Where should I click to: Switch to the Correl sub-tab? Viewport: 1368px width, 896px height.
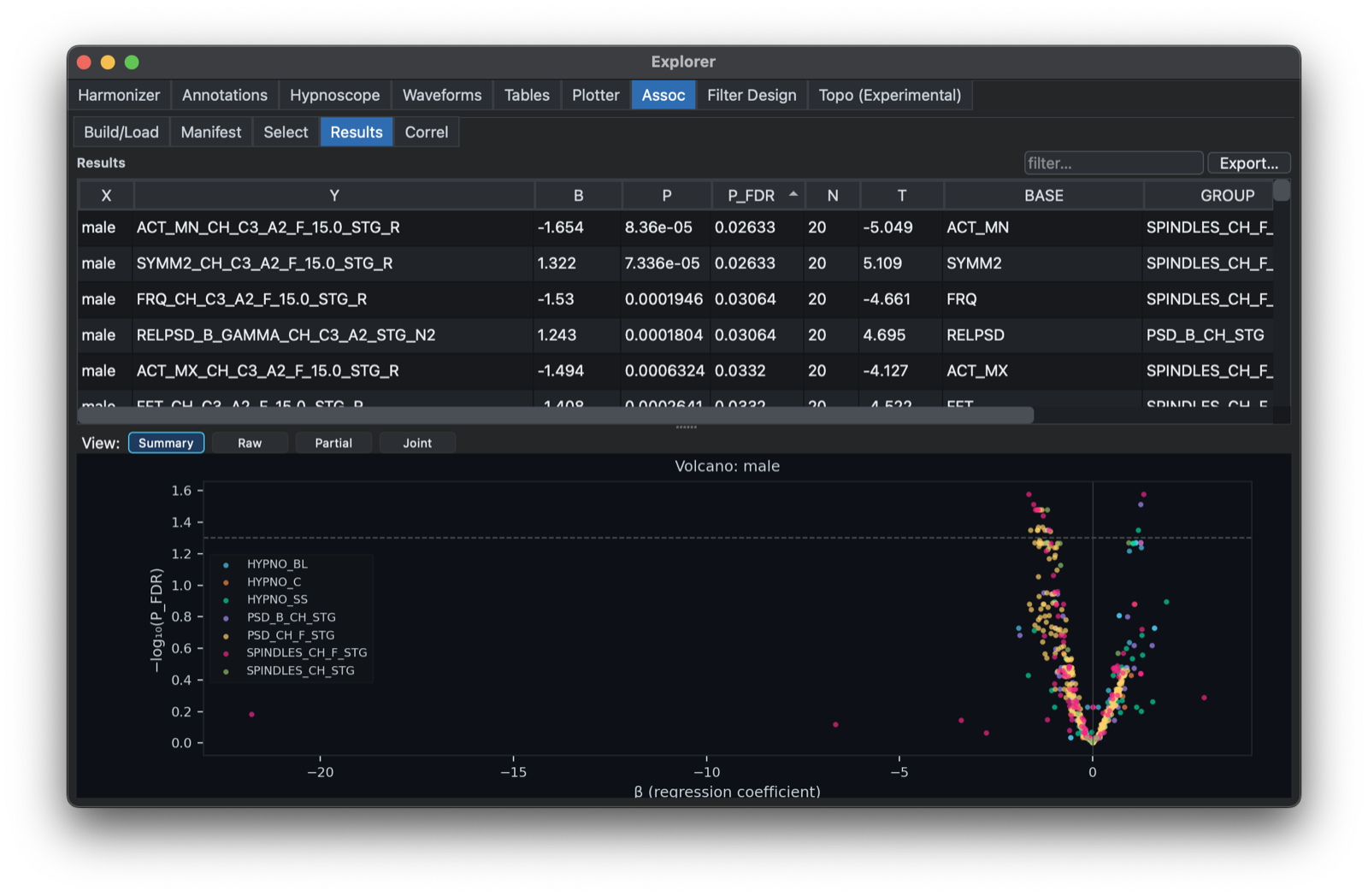coord(426,133)
